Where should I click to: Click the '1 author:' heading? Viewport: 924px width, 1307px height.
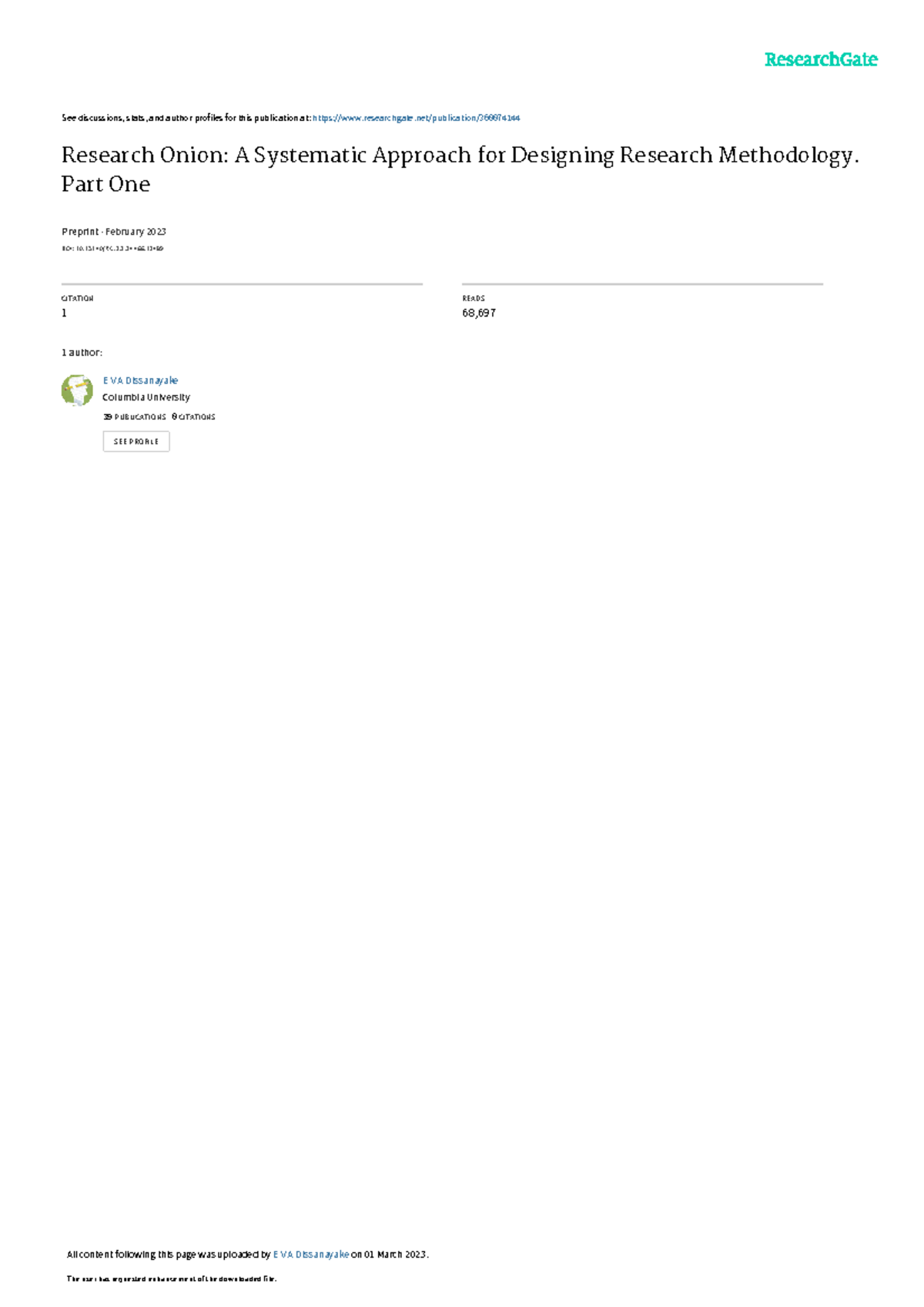(x=82, y=353)
